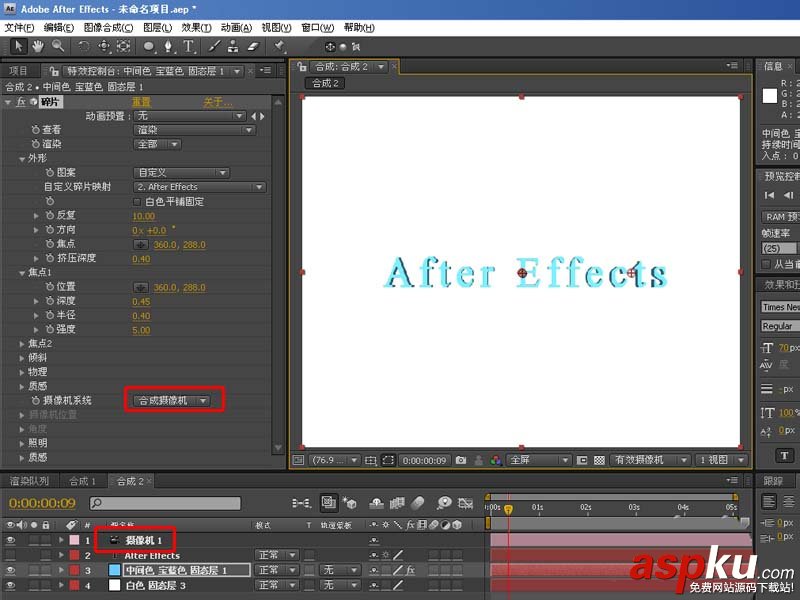Enable the 白色平铺固定 checkbox

[x=137, y=202]
